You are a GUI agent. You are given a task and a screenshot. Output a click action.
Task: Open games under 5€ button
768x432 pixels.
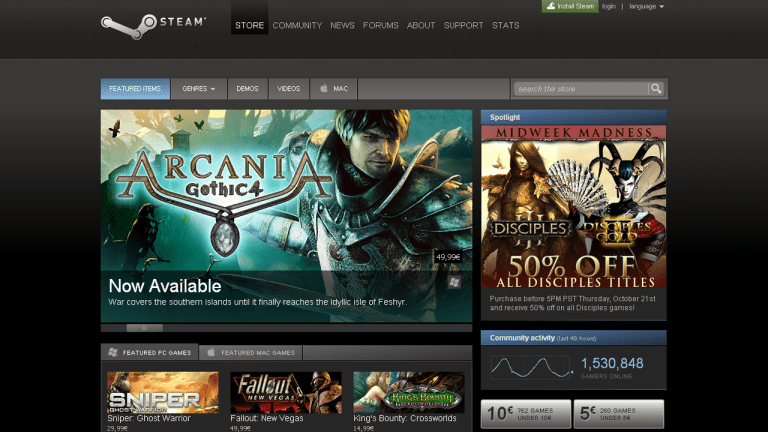pyautogui.click(x=619, y=414)
